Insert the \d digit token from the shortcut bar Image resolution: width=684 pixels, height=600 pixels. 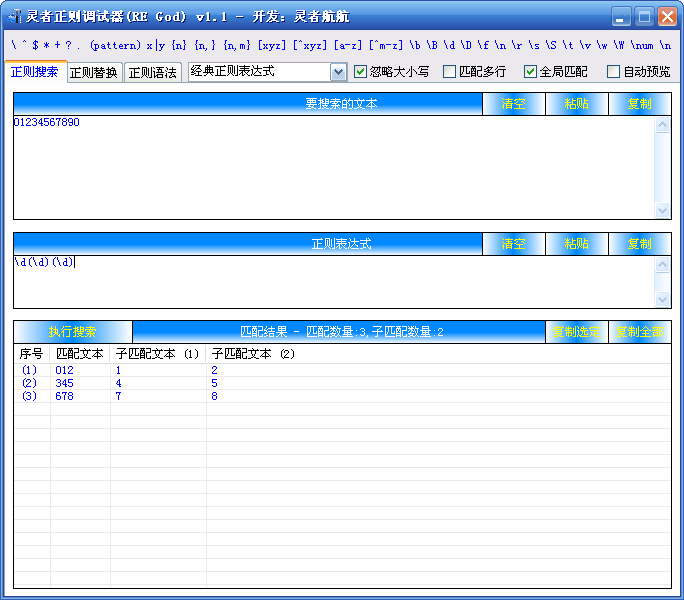click(x=453, y=45)
